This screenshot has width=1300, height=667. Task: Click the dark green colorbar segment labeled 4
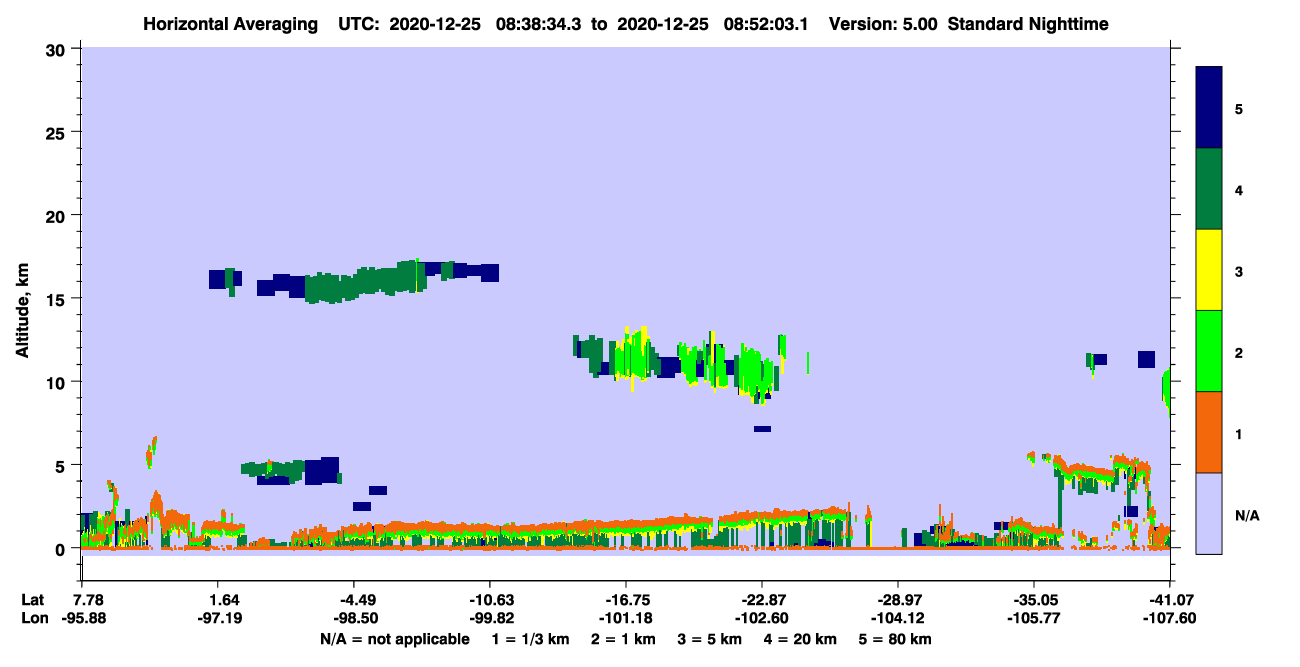click(x=1209, y=189)
